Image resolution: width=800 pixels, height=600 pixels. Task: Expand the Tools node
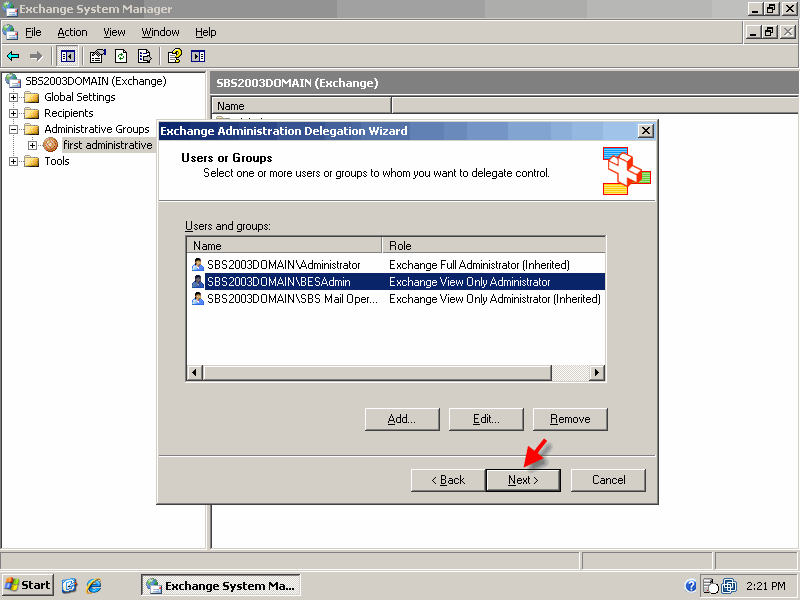coord(14,161)
